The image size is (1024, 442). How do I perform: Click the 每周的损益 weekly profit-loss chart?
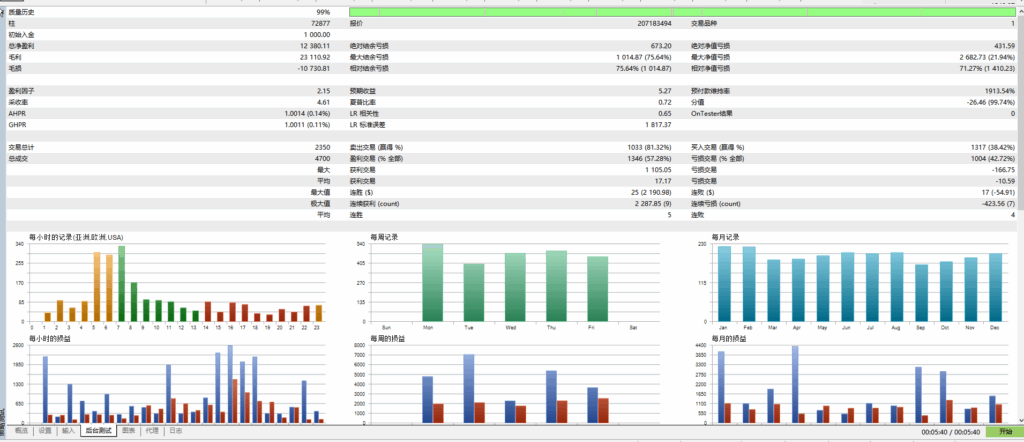click(x=515, y=383)
